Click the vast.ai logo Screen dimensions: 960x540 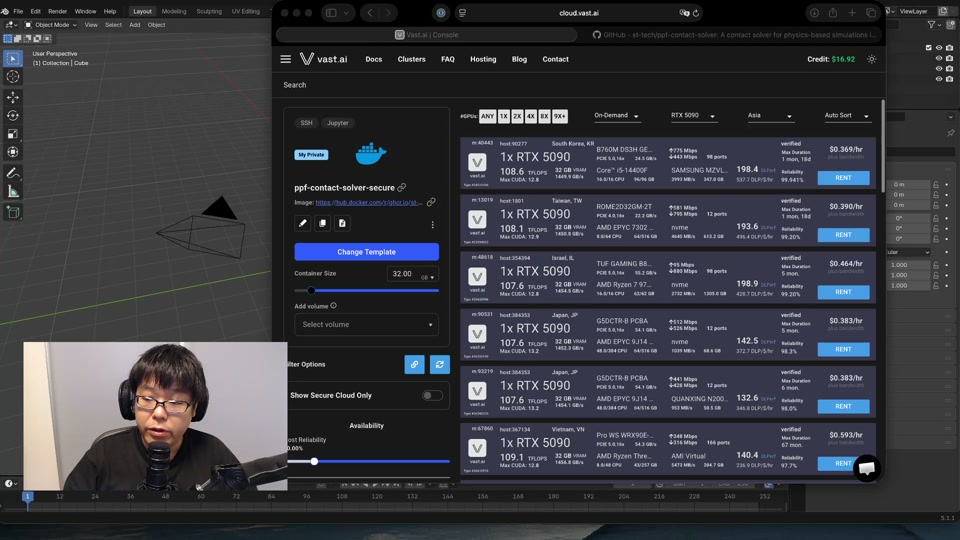(x=324, y=59)
